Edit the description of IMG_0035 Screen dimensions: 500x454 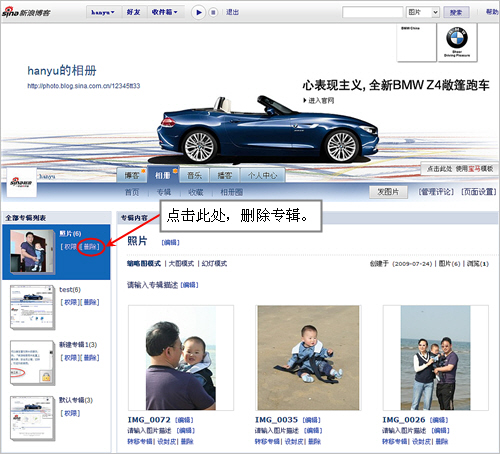point(313,431)
